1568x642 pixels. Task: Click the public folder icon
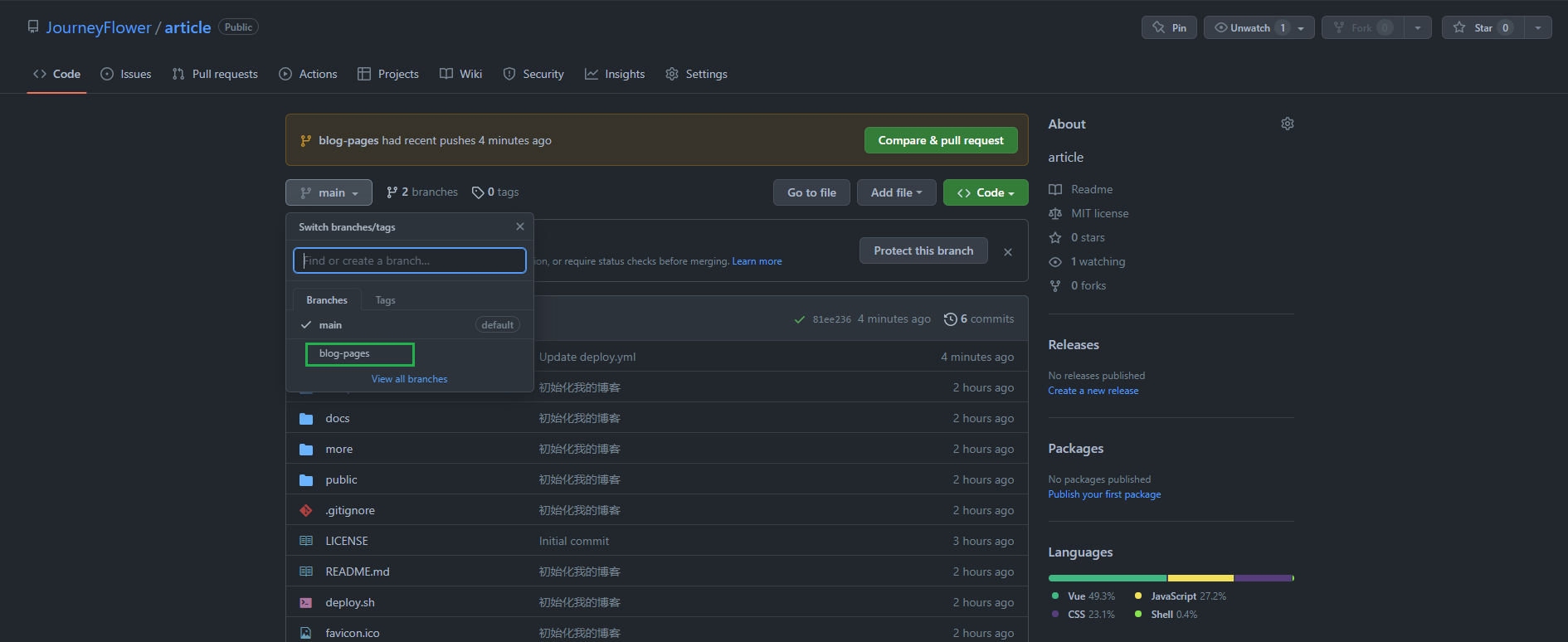tap(306, 480)
